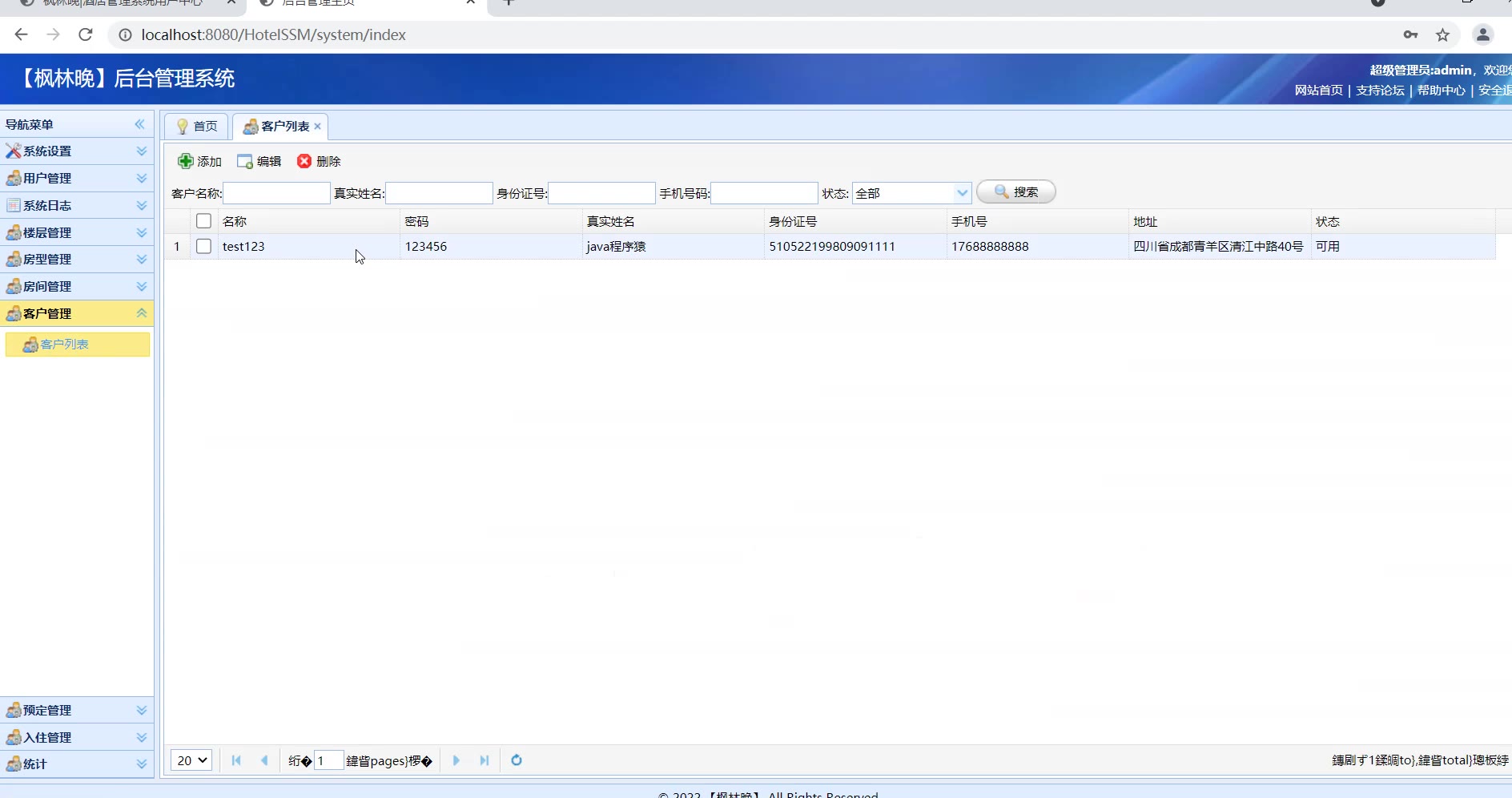Reload the browser page

click(86, 34)
